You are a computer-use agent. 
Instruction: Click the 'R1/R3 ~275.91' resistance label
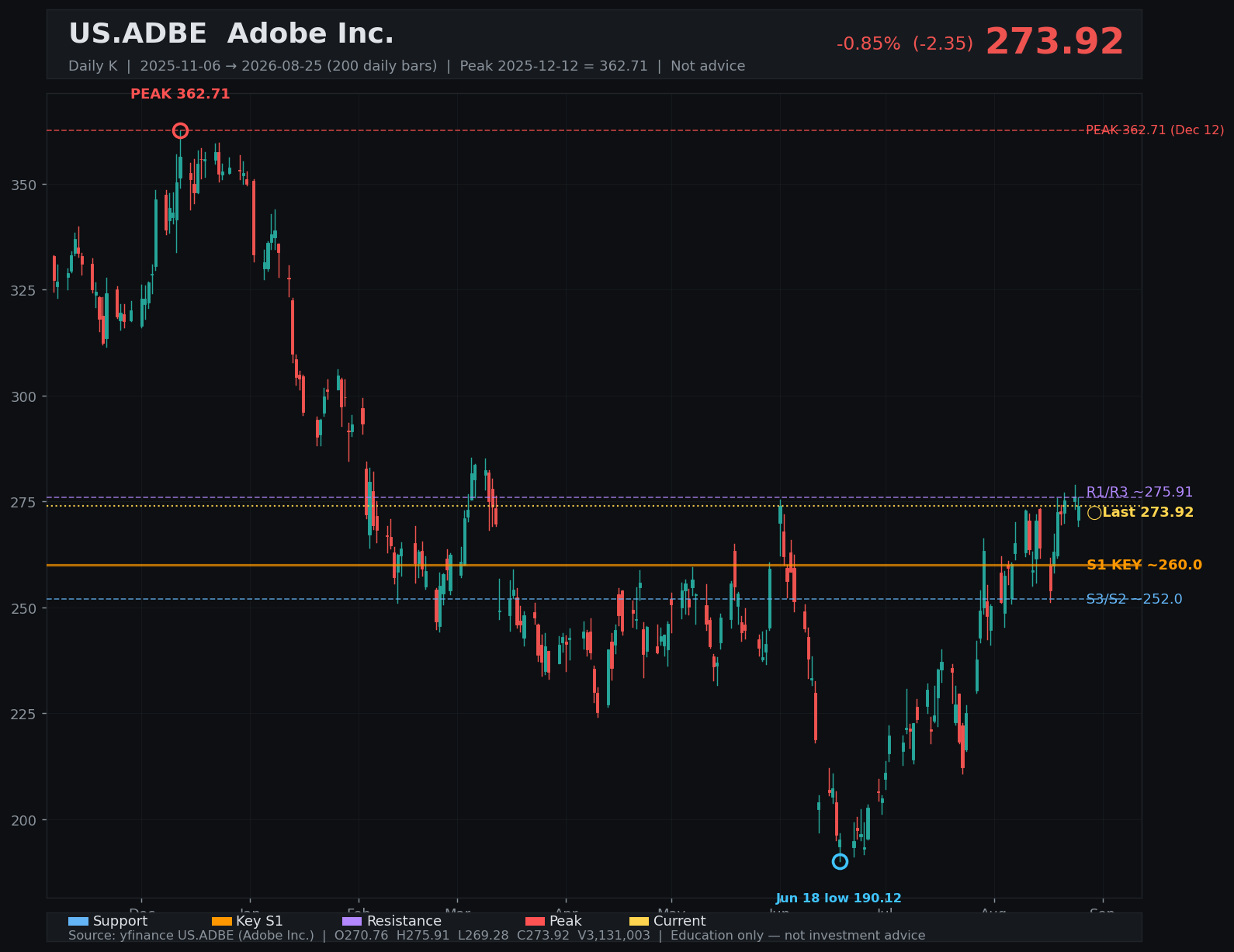(1139, 492)
